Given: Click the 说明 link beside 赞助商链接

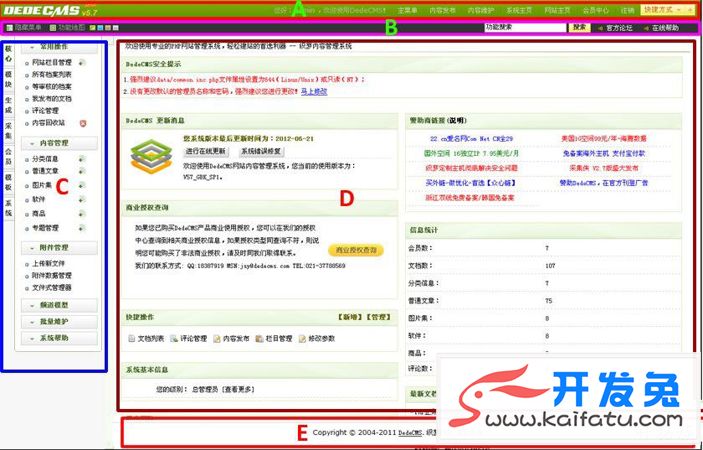Looking at the screenshot, I should 458,121.
